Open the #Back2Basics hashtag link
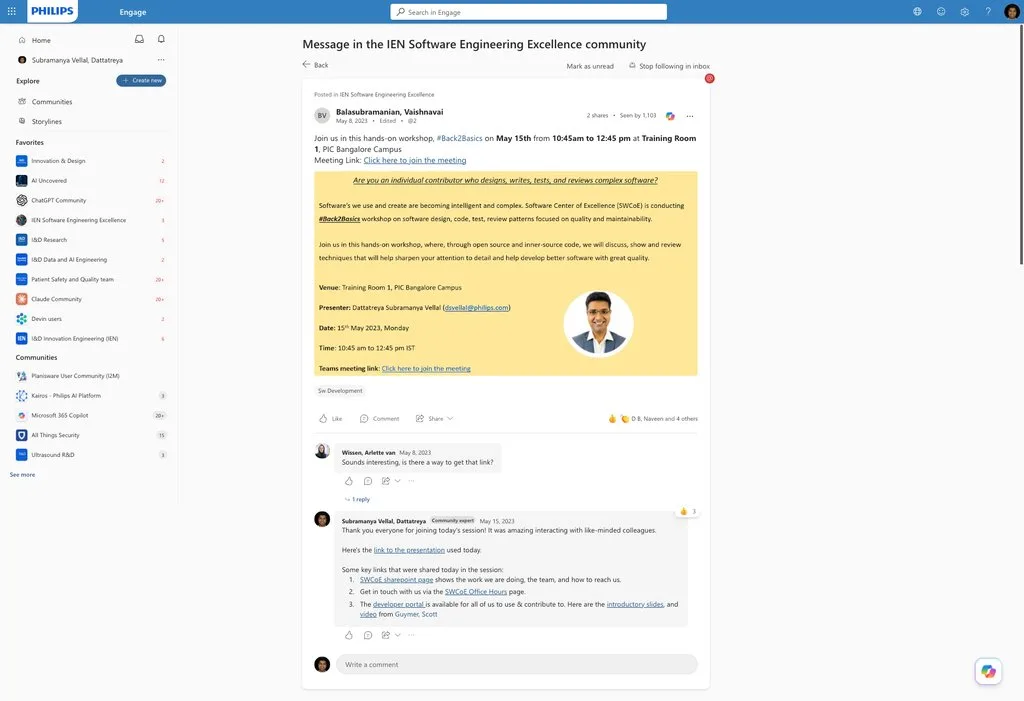Image resolution: width=1024 pixels, height=701 pixels. [x=459, y=139]
